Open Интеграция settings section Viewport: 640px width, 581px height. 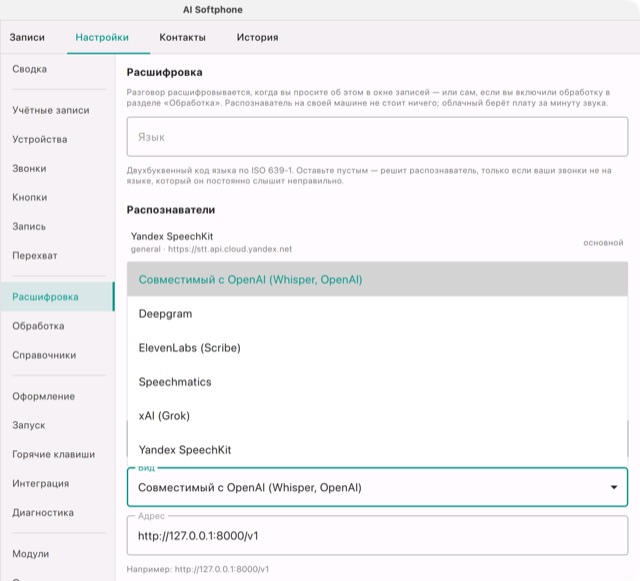(58, 483)
